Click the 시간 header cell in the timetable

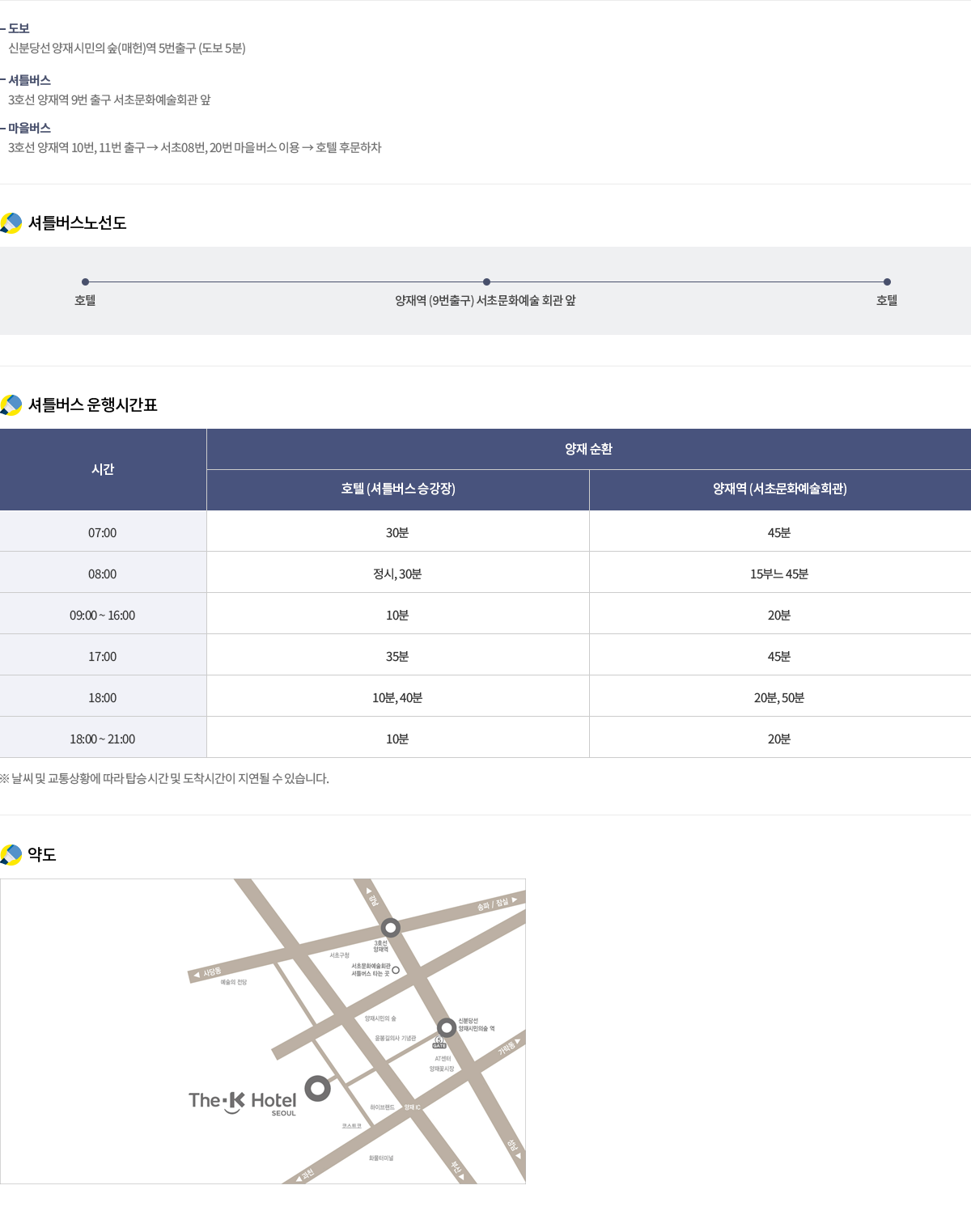[103, 469]
